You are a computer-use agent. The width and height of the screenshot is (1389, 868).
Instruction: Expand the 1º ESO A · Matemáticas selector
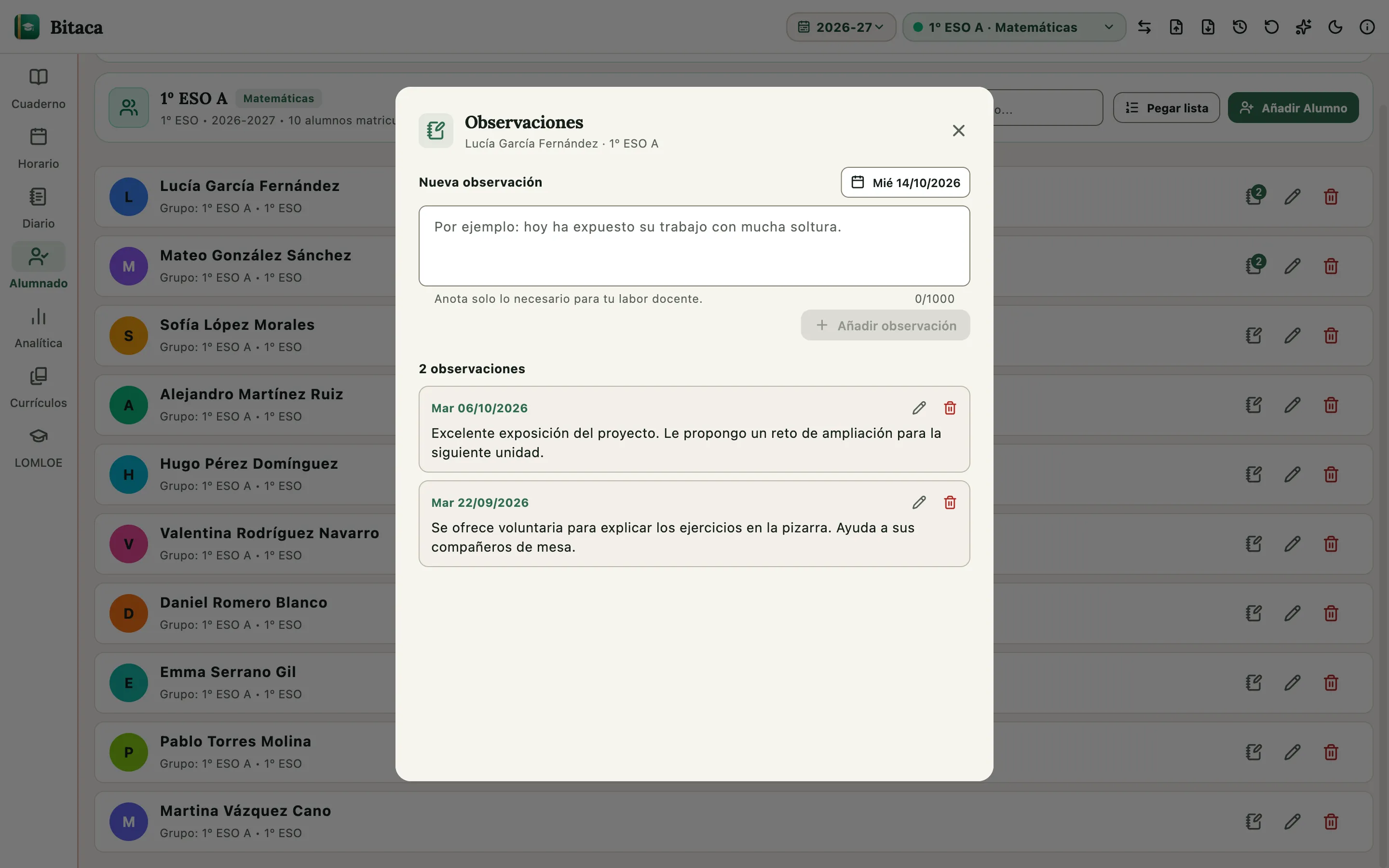pyautogui.click(x=1014, y=27)
